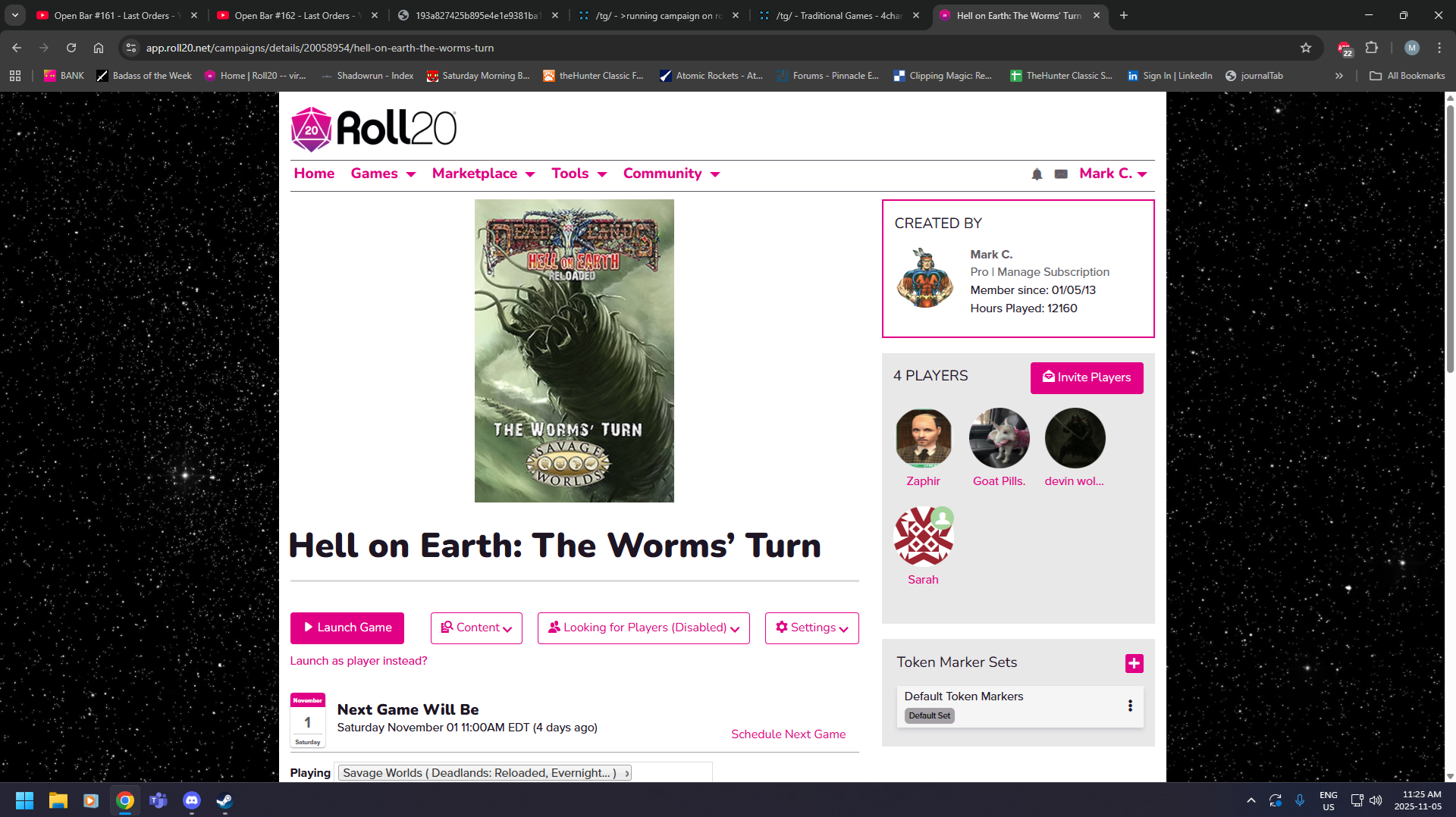Screen dimensions: 1456x817
Task: Open Goat Pills player avatar
Action: (999, 438)
